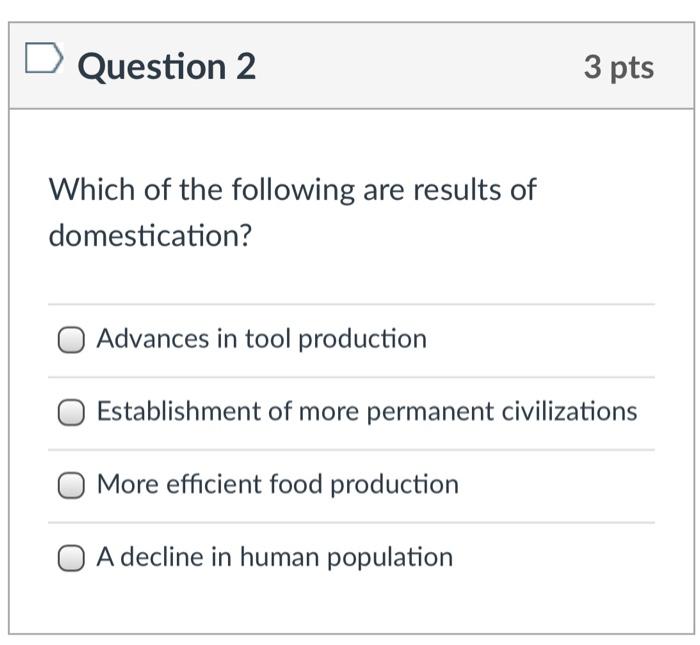This screenshot has height=645, width=700.
Task: Click the 'Question 2' heading
Action: (x=166, y=67)
